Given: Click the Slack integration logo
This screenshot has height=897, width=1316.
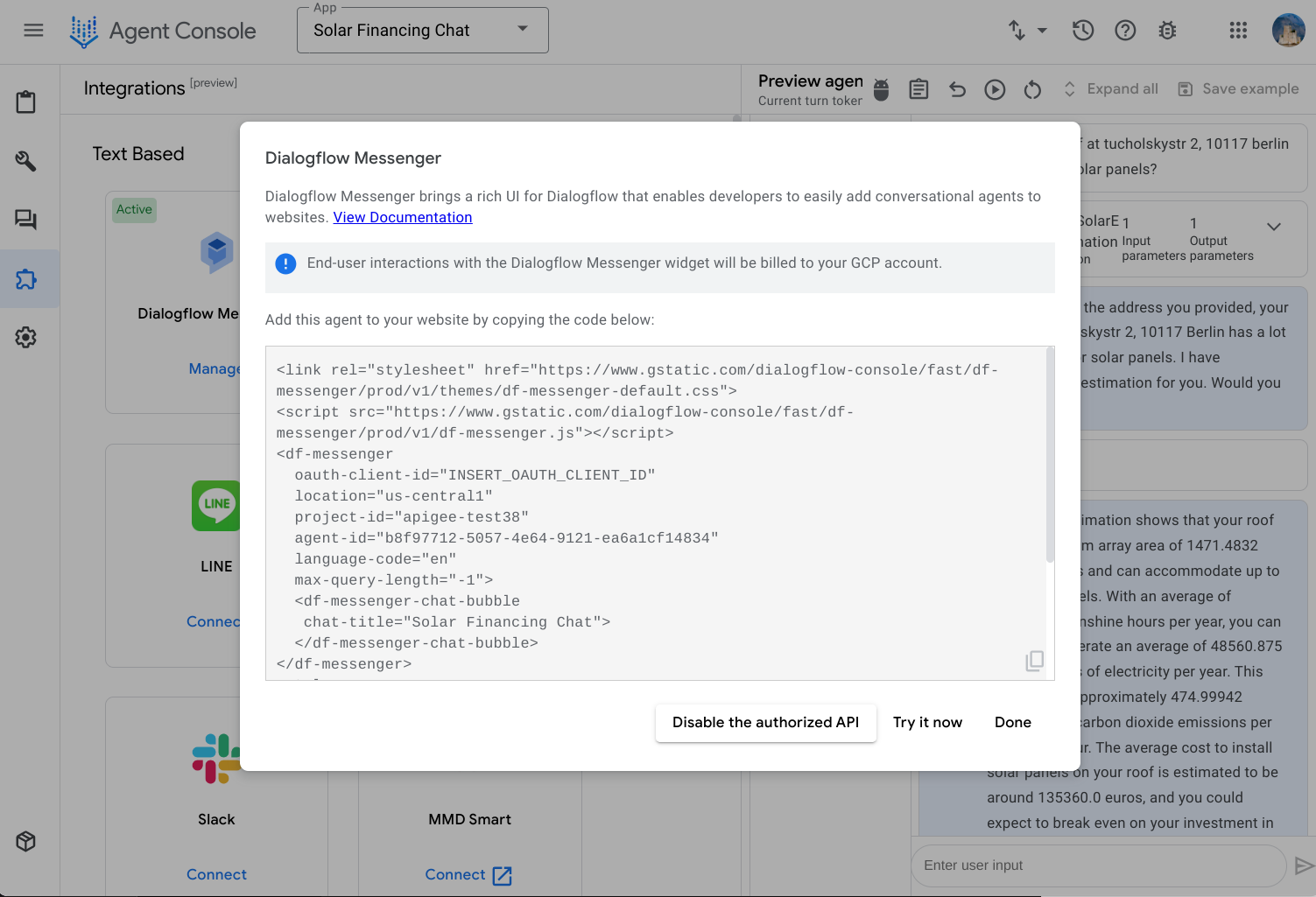Looking at the screenshot, I should [216, 759].
